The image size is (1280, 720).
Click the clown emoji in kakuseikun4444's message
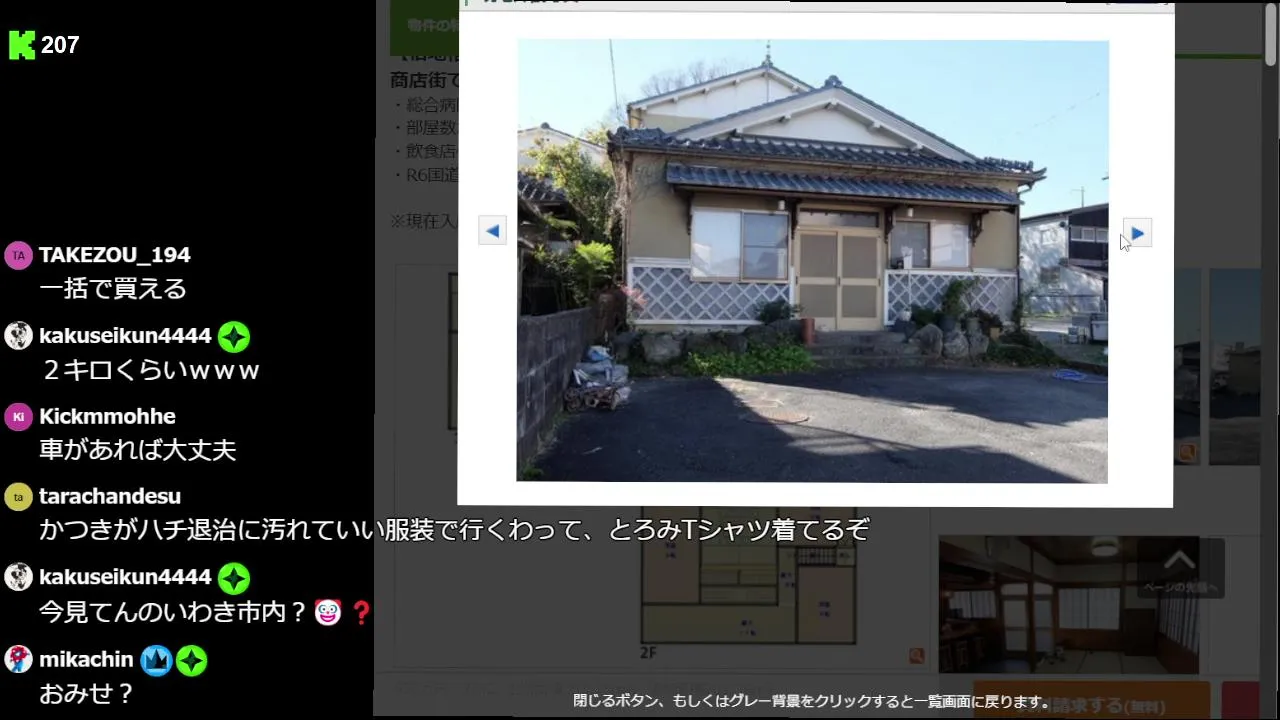click(x=328, y=612)
